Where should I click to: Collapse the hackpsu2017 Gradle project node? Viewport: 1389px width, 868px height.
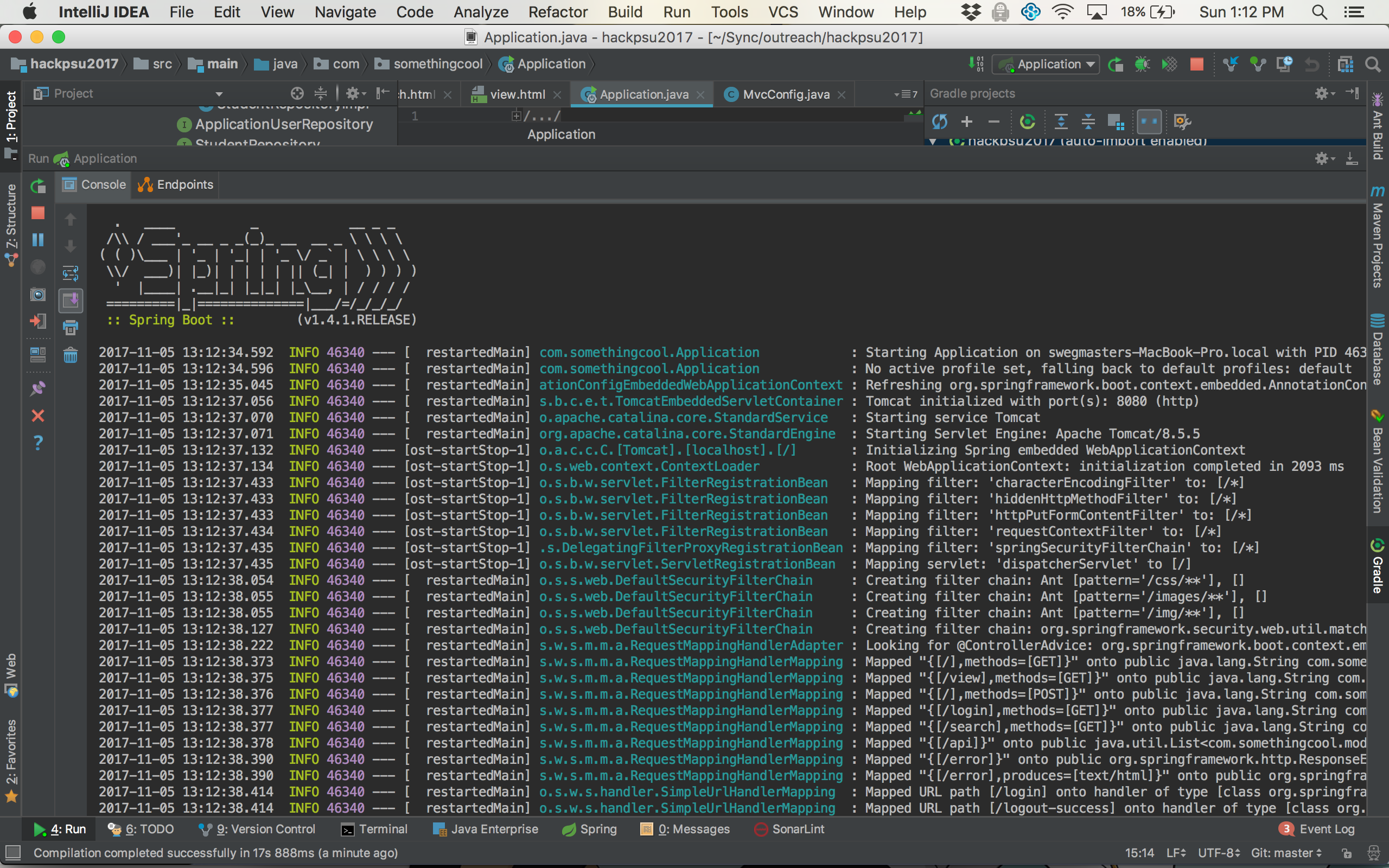pos(933,141)
